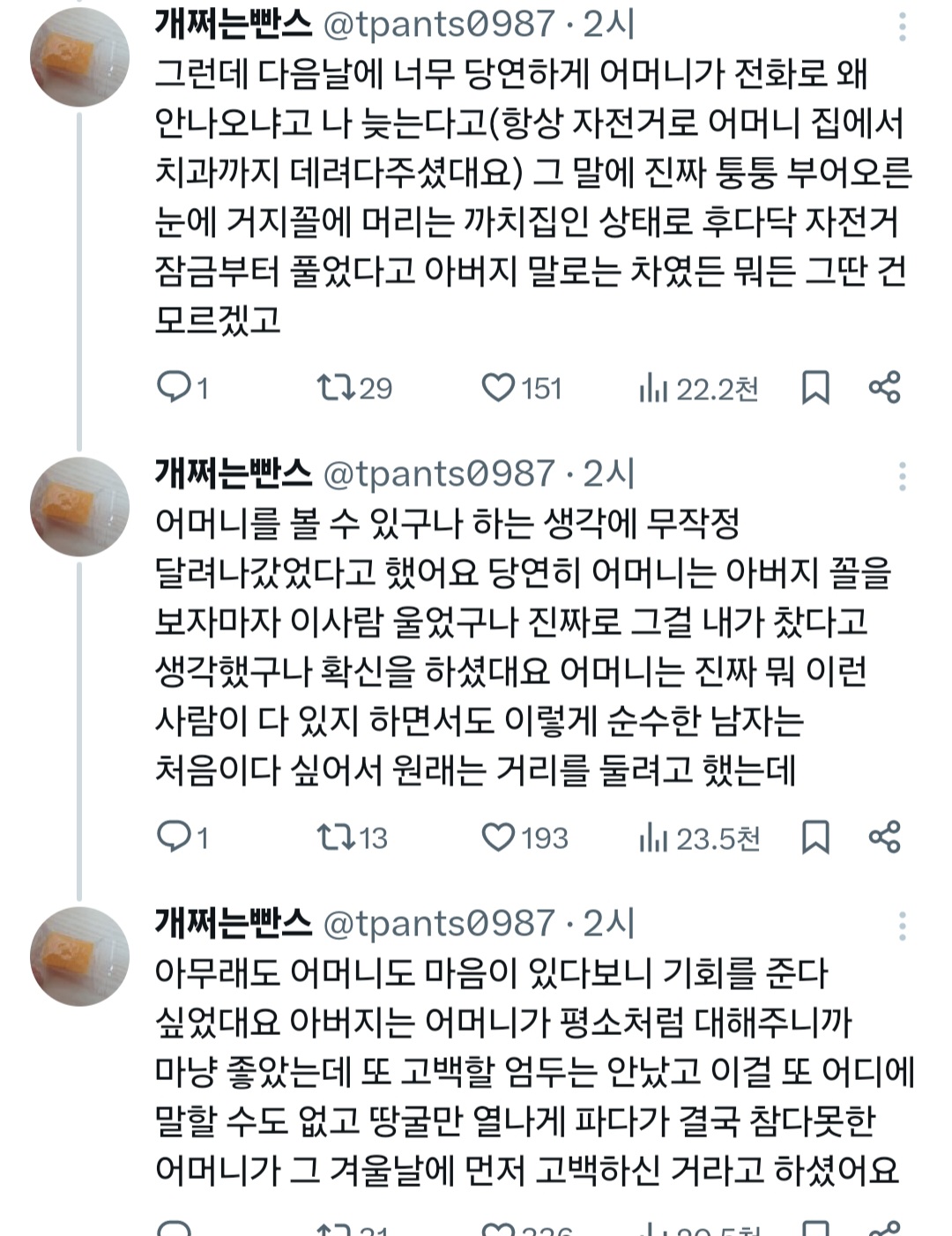Viewport: 952px width, 1236px height.
Task: Open view analytics showing 23.5천
Action: [652, 838]
